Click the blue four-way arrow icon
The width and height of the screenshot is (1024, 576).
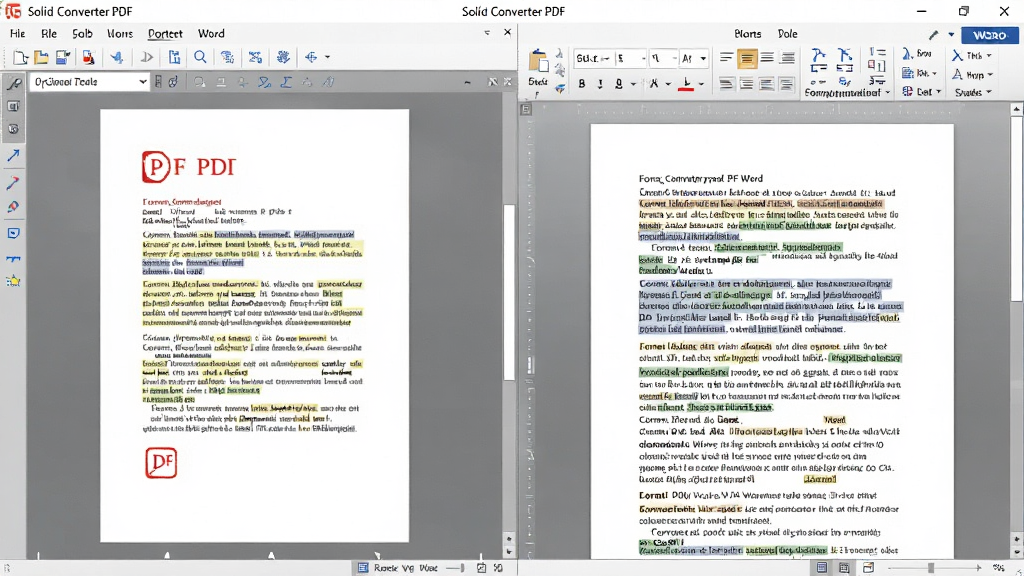(311, 57)
